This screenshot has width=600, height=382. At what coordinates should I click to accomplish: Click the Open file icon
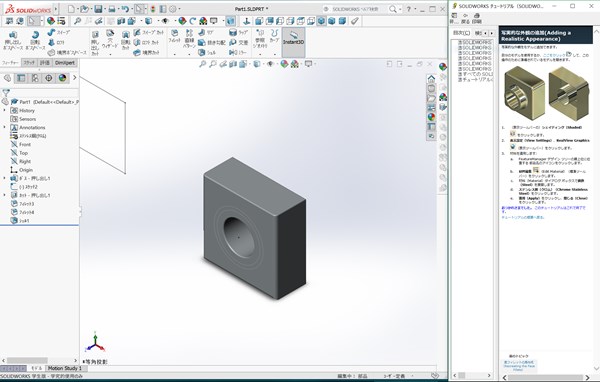point(85,9)
